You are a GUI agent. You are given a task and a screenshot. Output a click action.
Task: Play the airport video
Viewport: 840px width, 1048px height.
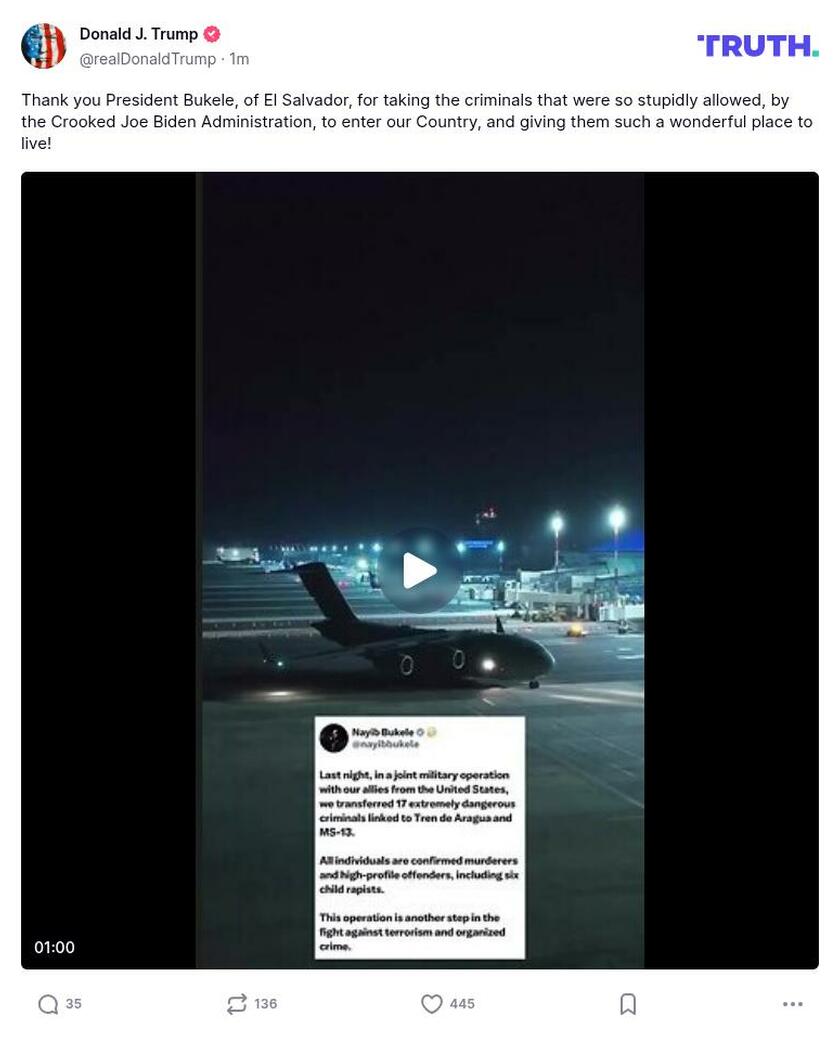click(x=420, y=571)
